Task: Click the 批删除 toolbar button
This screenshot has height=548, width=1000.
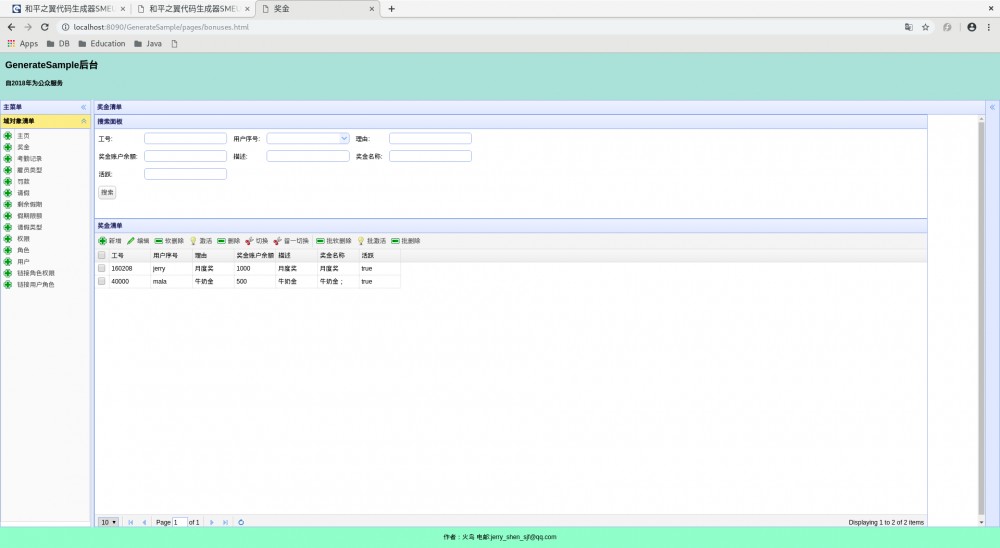Action: (x=406, y=241)
